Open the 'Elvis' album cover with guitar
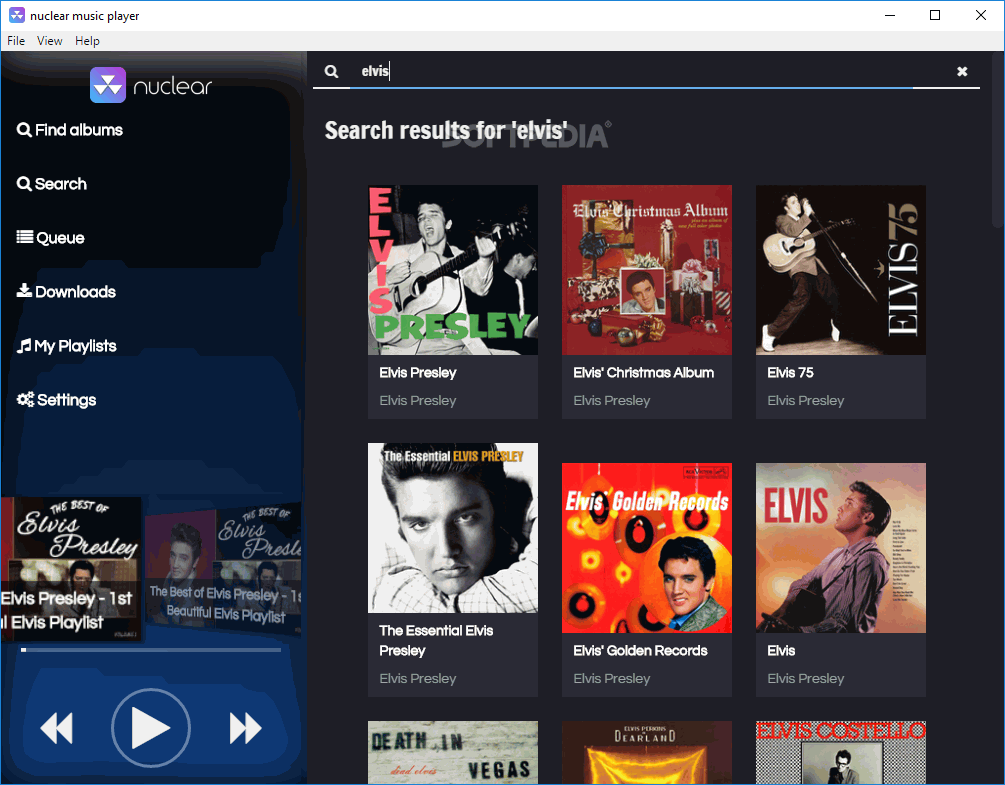Viewport: 1005px width, 785px height. coord(841,548)
